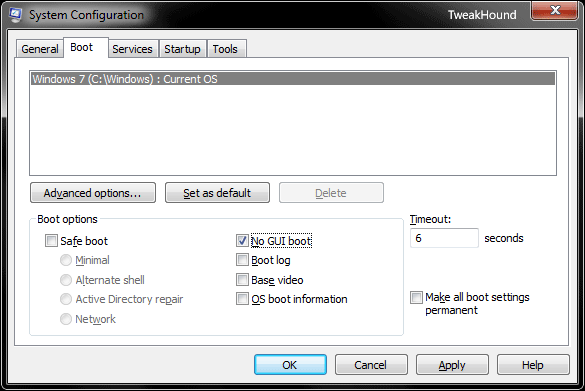585x391 pixels.
Task: Click the System Configuration title bar icon
Action: 15,15
